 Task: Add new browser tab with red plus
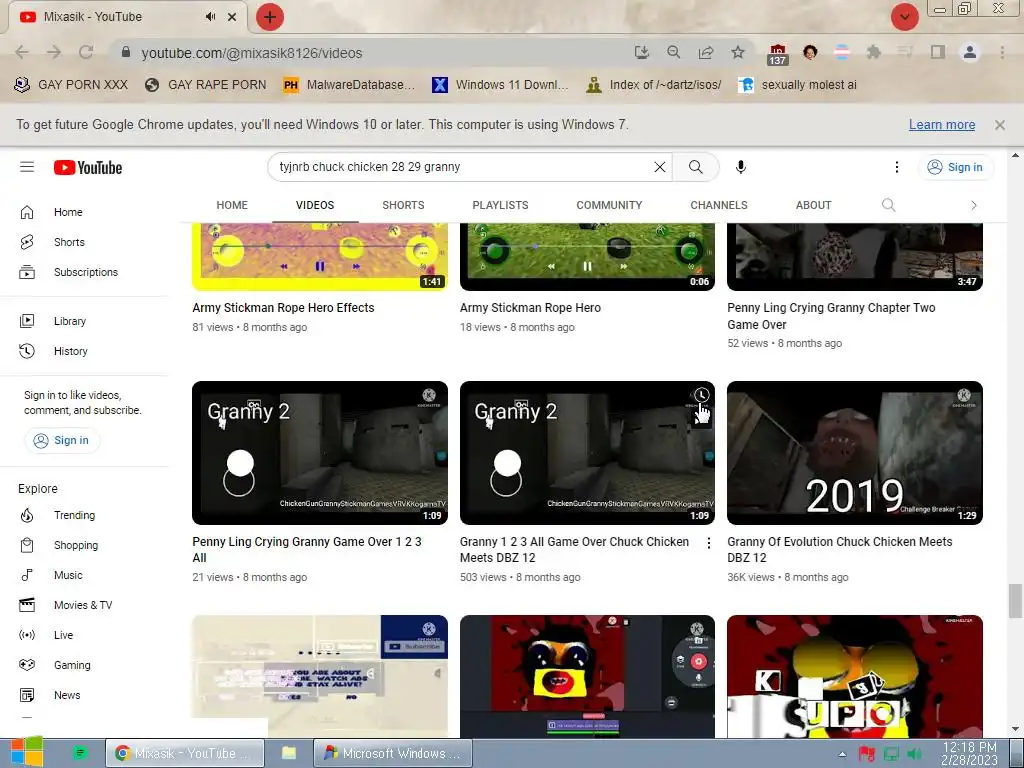(270, 17)
